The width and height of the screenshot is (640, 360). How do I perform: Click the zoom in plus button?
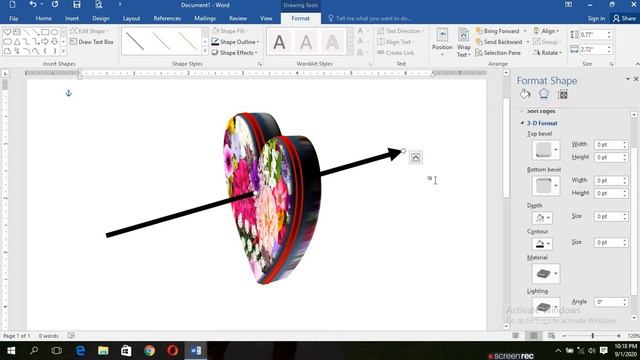[x=619, y=336]
